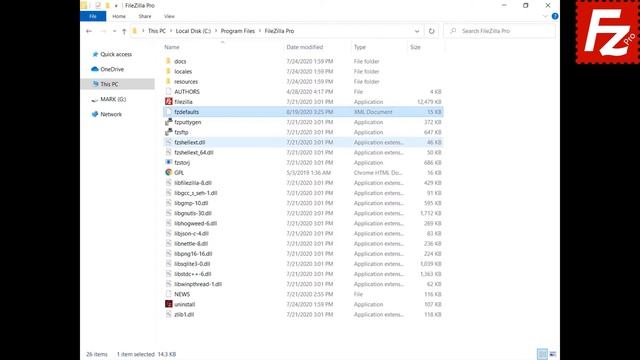
Task: Switch to large icons view layout
Action: pyautogui.click(x=553, y=354)
